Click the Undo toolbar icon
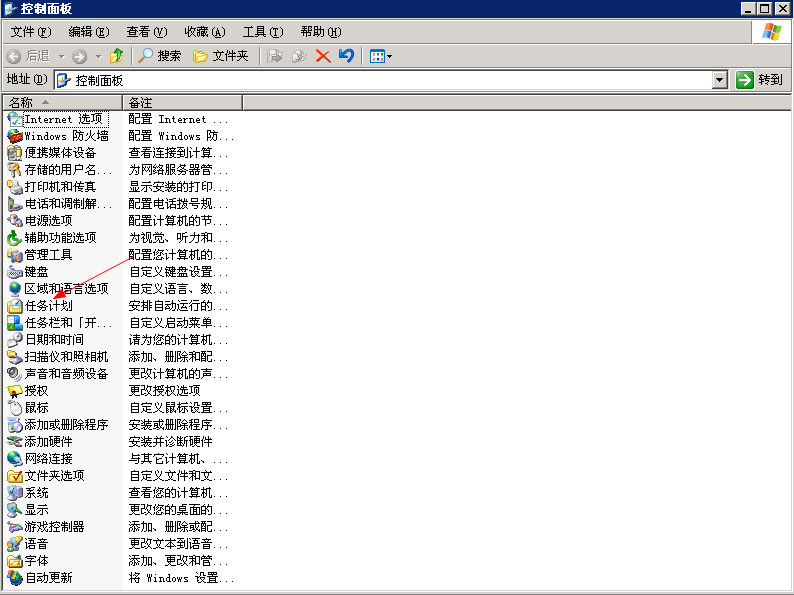This screenshot has width=794, height=595. (x=346, y=56)
